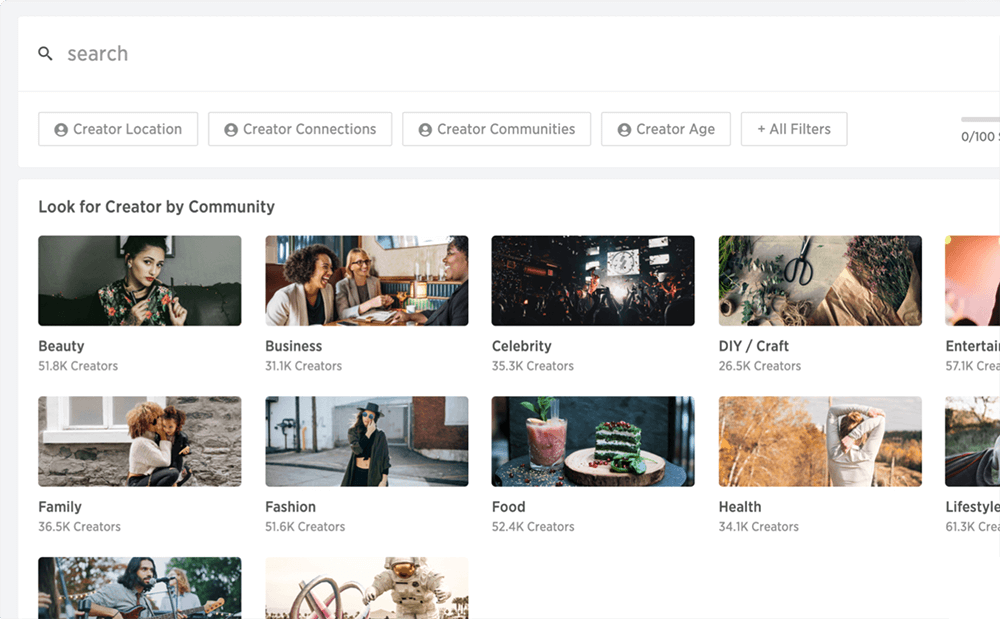This screenshot has width=1000, height=619.
Task: Click the person icon in Creator Communities
Action: tap(425, 129)
